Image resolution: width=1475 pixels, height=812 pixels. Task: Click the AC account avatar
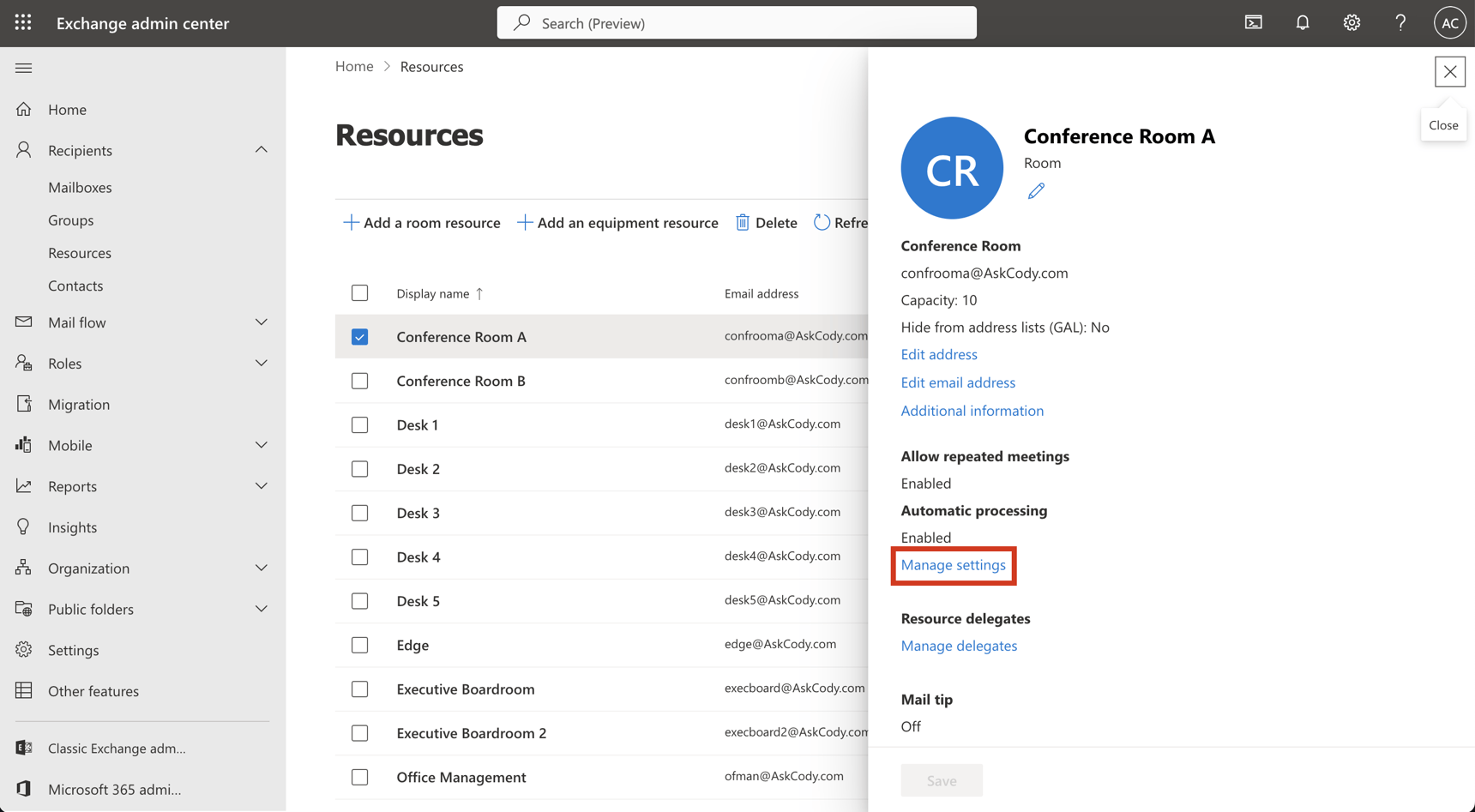(1450, 22)
